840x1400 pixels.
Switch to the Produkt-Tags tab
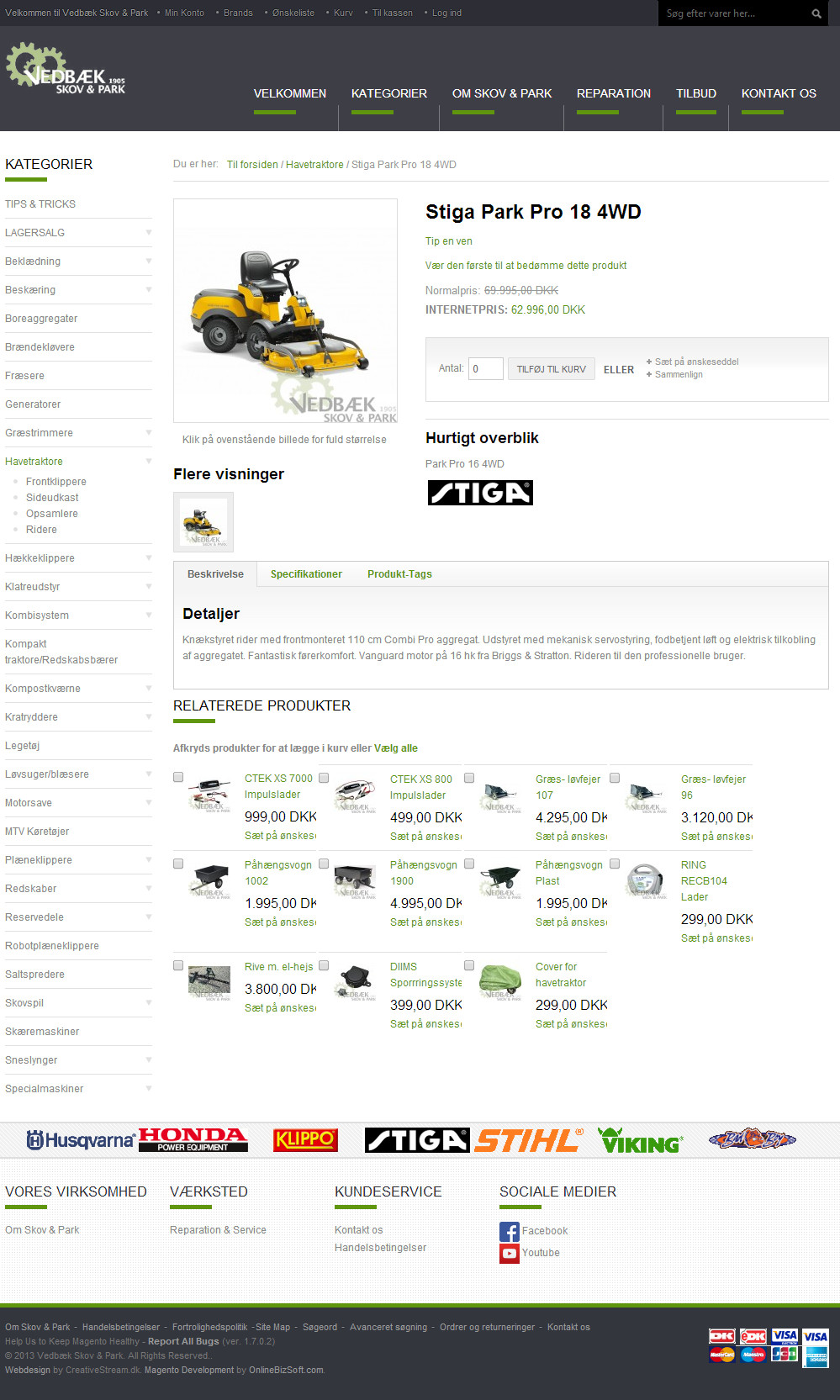(x=399, y=574)
